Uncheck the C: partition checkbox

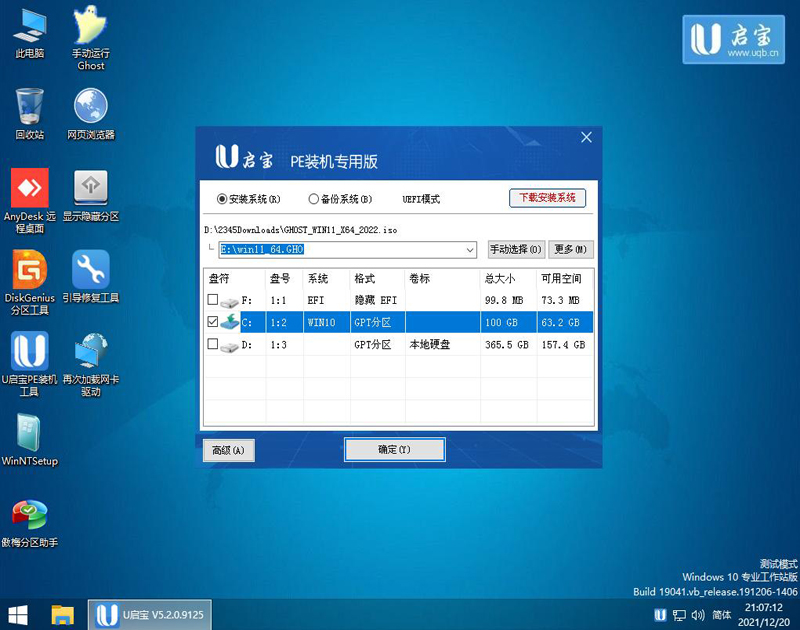(213, 322)
